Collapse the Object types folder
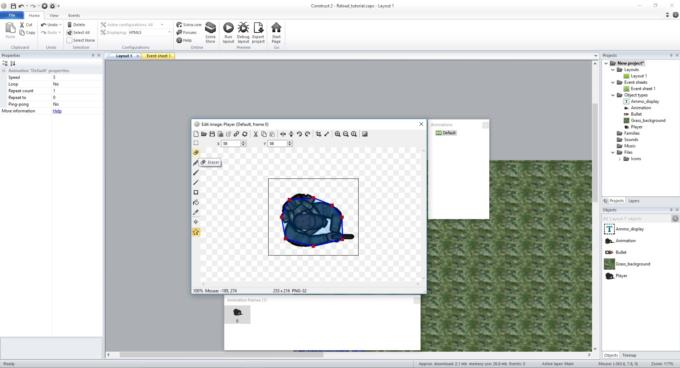Image resolution: width=680 pixels, height=368 pixels. click(x=613, y=95)
